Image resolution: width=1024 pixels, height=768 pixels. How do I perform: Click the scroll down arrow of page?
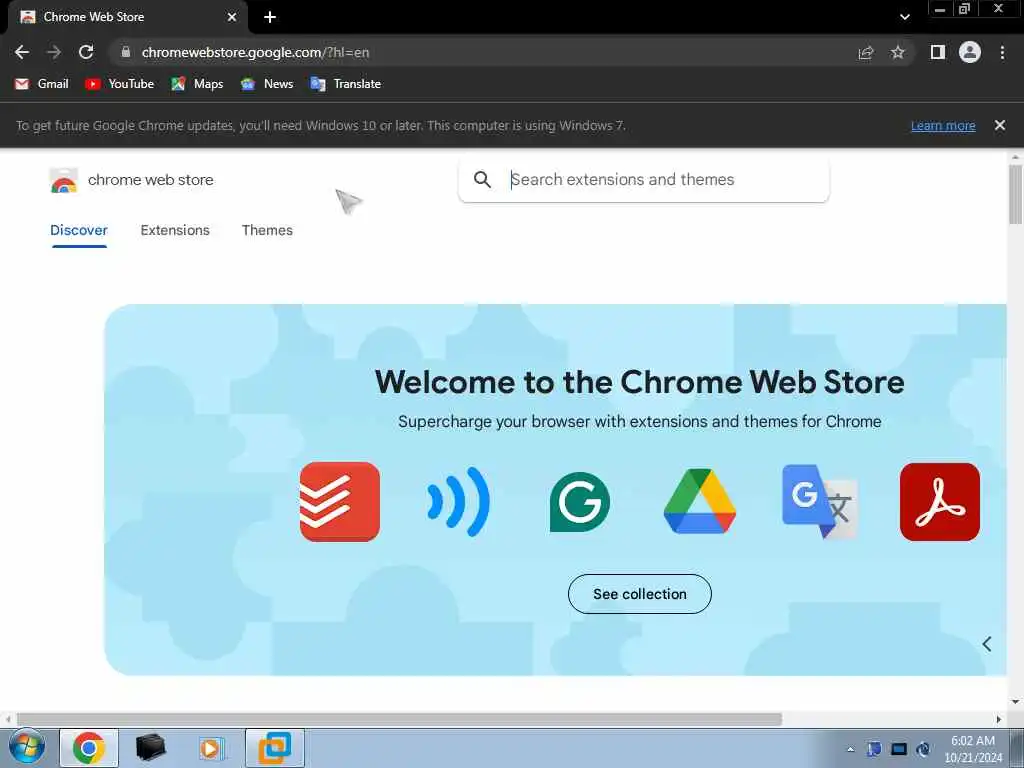[x=1016, y=701]
